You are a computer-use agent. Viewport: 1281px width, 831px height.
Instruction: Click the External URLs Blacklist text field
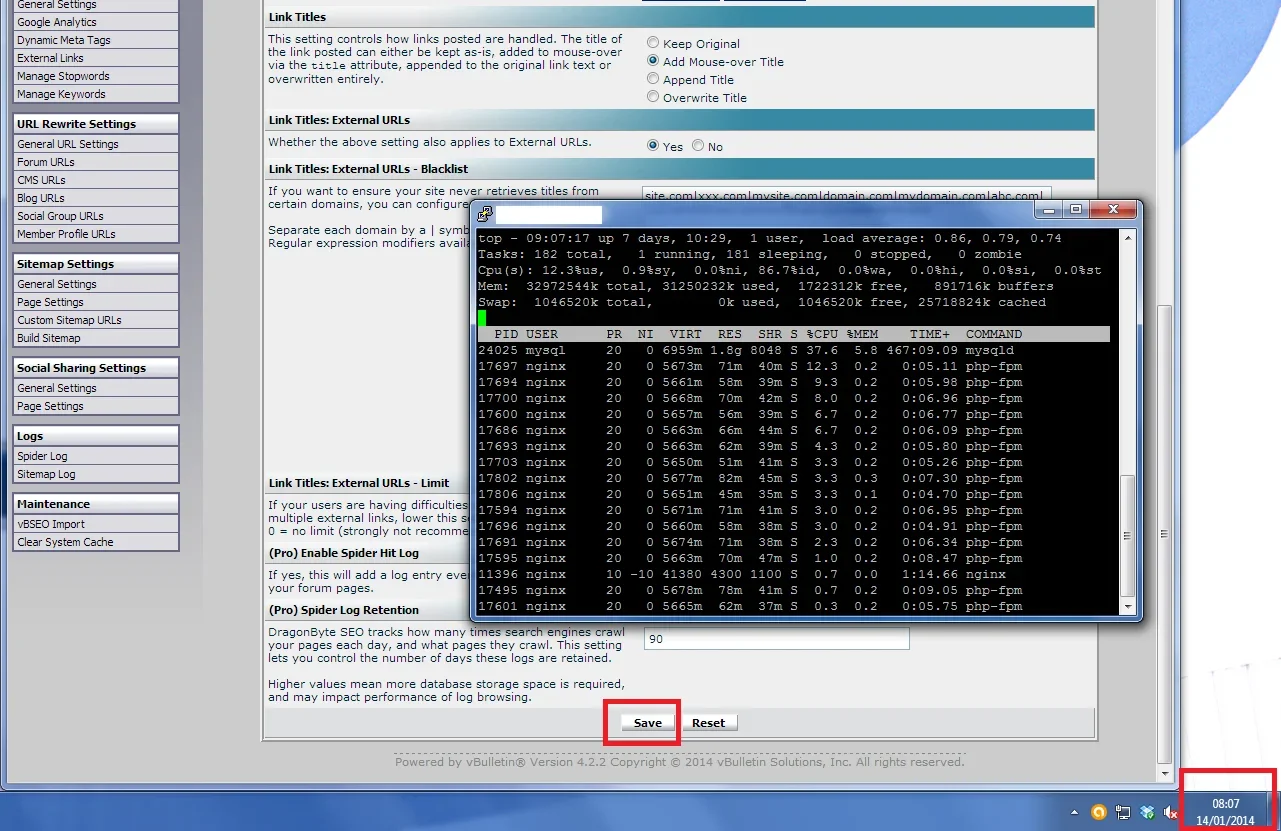click(846, 193)
